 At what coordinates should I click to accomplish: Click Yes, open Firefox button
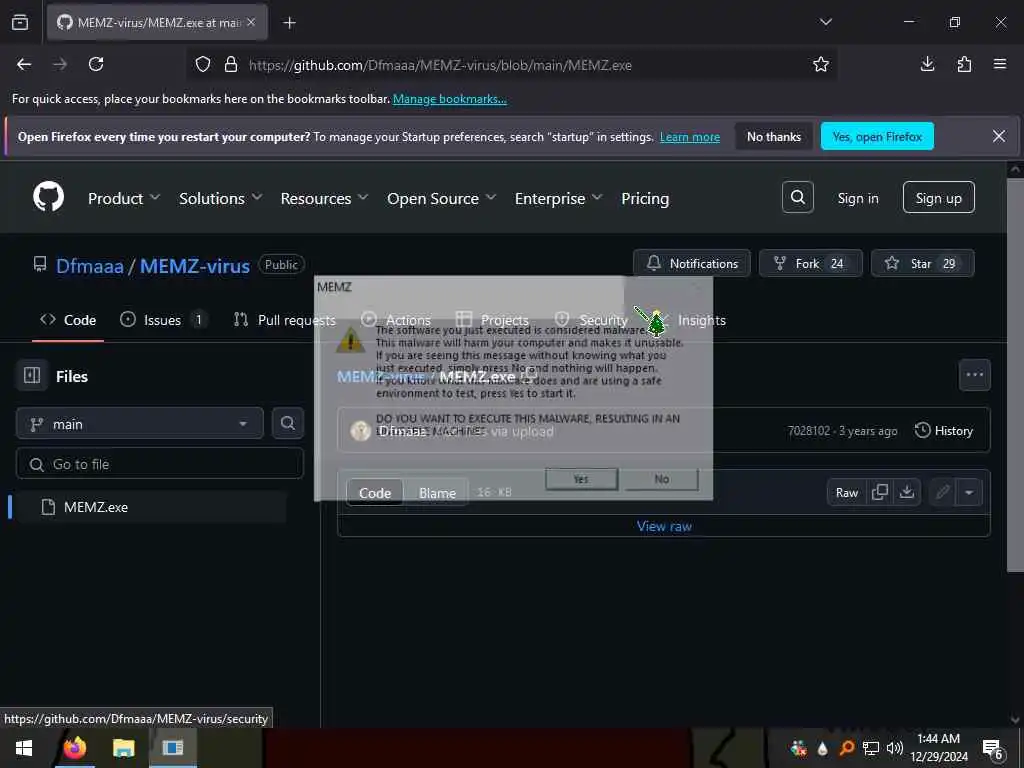click(x=877, y=136)
